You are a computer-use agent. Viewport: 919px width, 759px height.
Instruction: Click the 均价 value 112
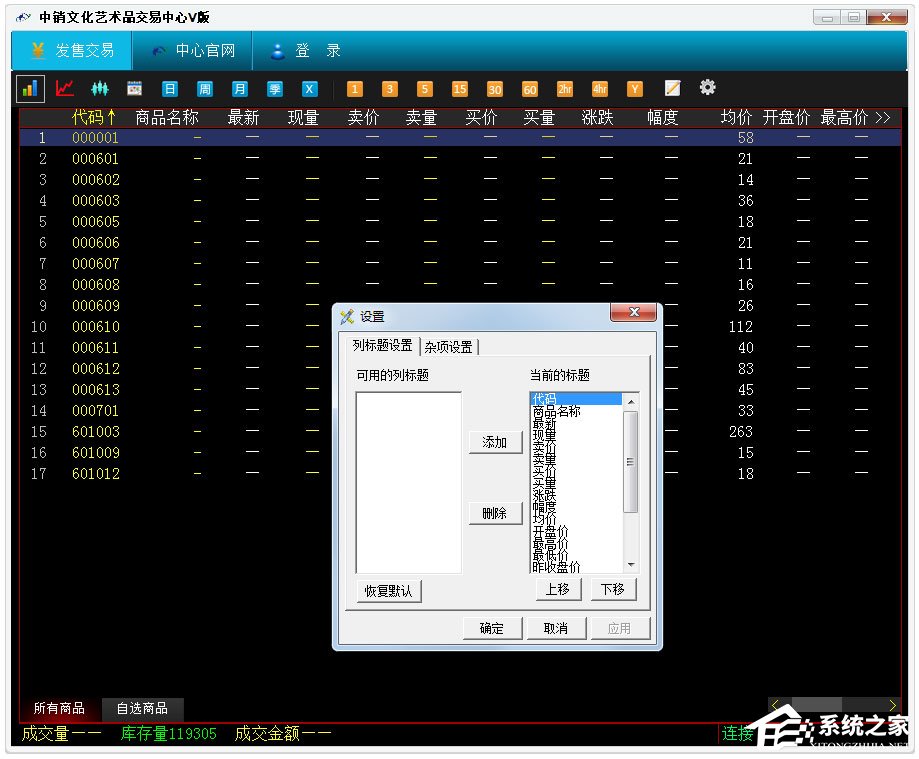pos(741,326)
